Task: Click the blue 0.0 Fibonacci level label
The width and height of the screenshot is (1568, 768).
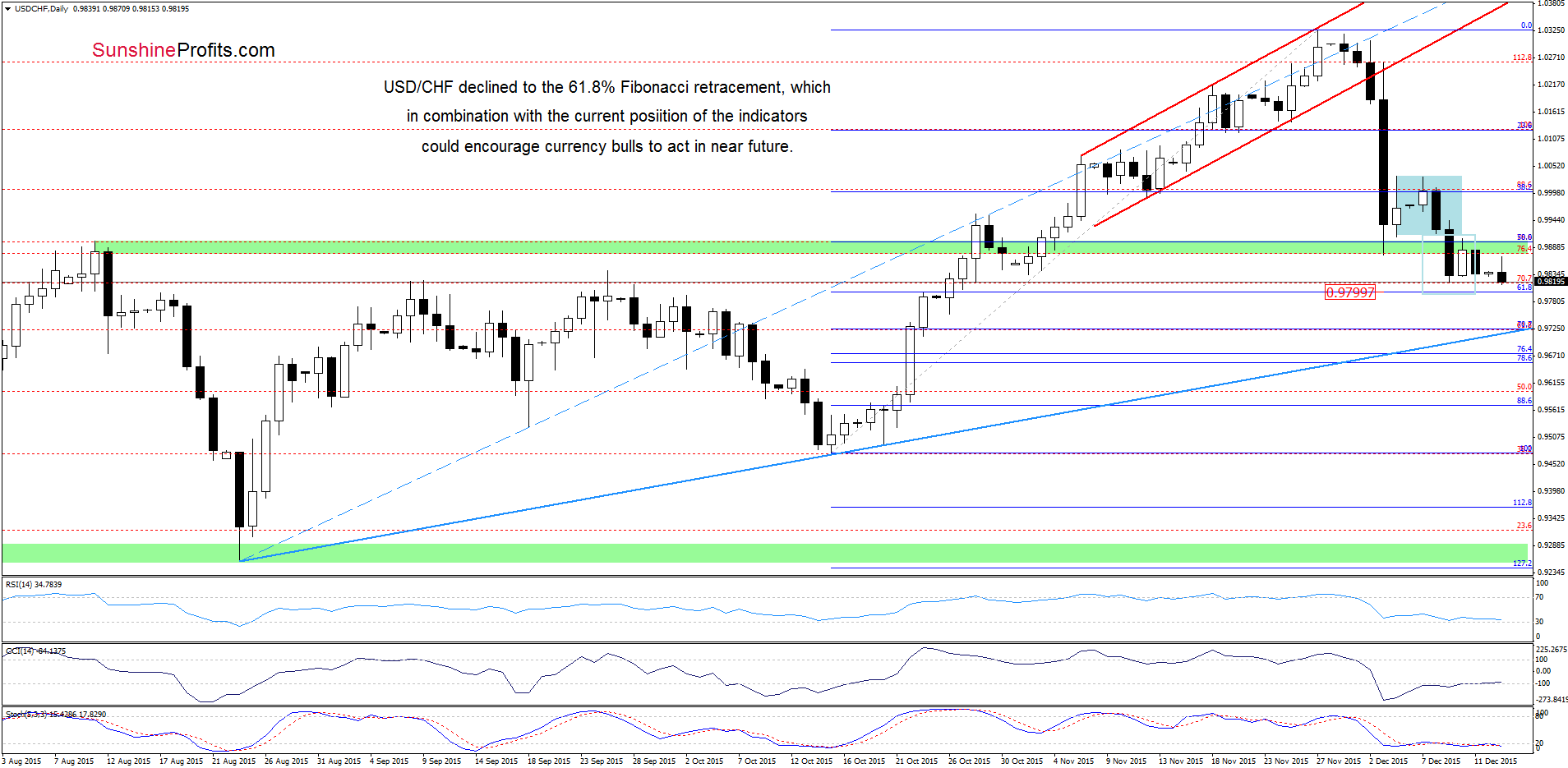Action: (x=1526, y=25)
